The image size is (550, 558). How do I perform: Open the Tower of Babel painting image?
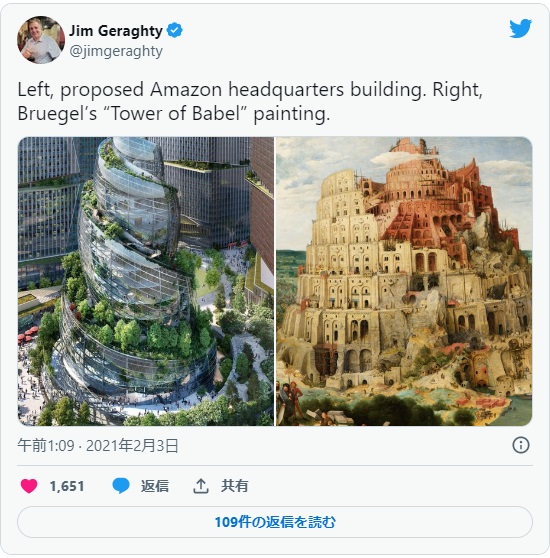(404, 281)
